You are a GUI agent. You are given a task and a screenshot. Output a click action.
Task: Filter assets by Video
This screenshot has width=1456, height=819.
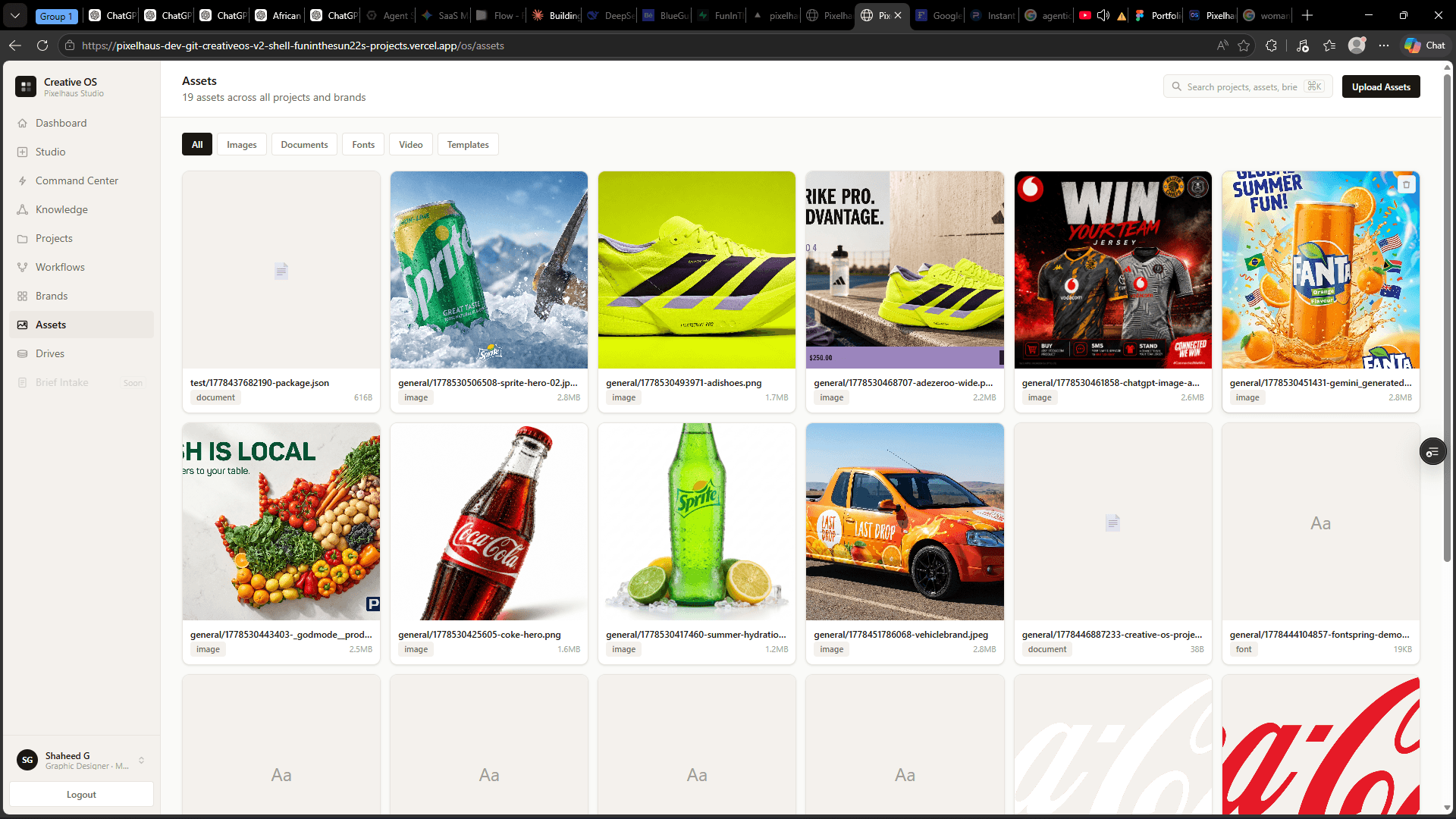tap(411, 144)
